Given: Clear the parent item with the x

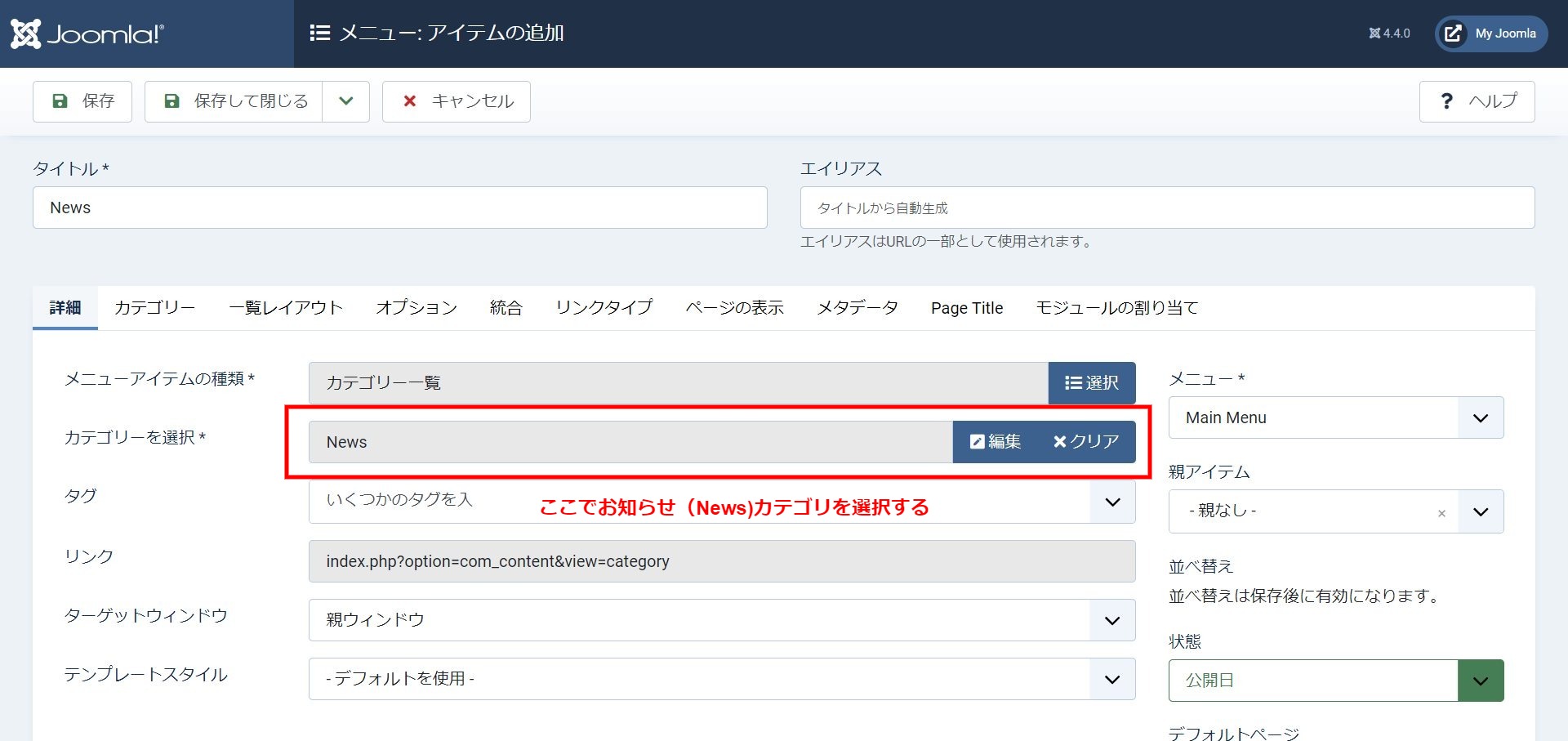Looking at the screenshot, I should [x=1441, y=513].
